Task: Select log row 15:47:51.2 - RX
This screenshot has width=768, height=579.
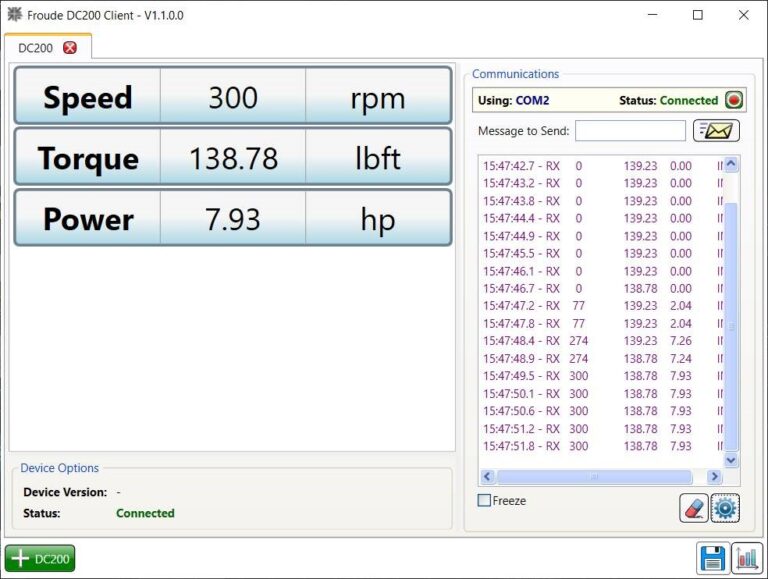Action: pos(601,429)
